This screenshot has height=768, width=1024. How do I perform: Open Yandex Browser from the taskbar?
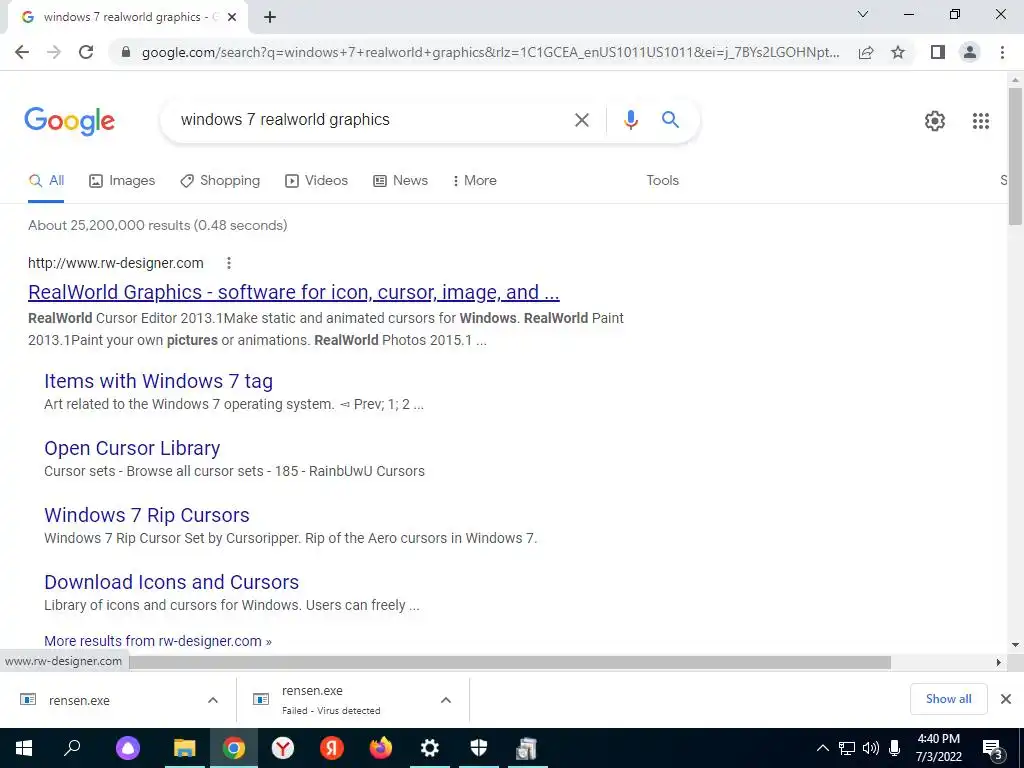point(283,748)
